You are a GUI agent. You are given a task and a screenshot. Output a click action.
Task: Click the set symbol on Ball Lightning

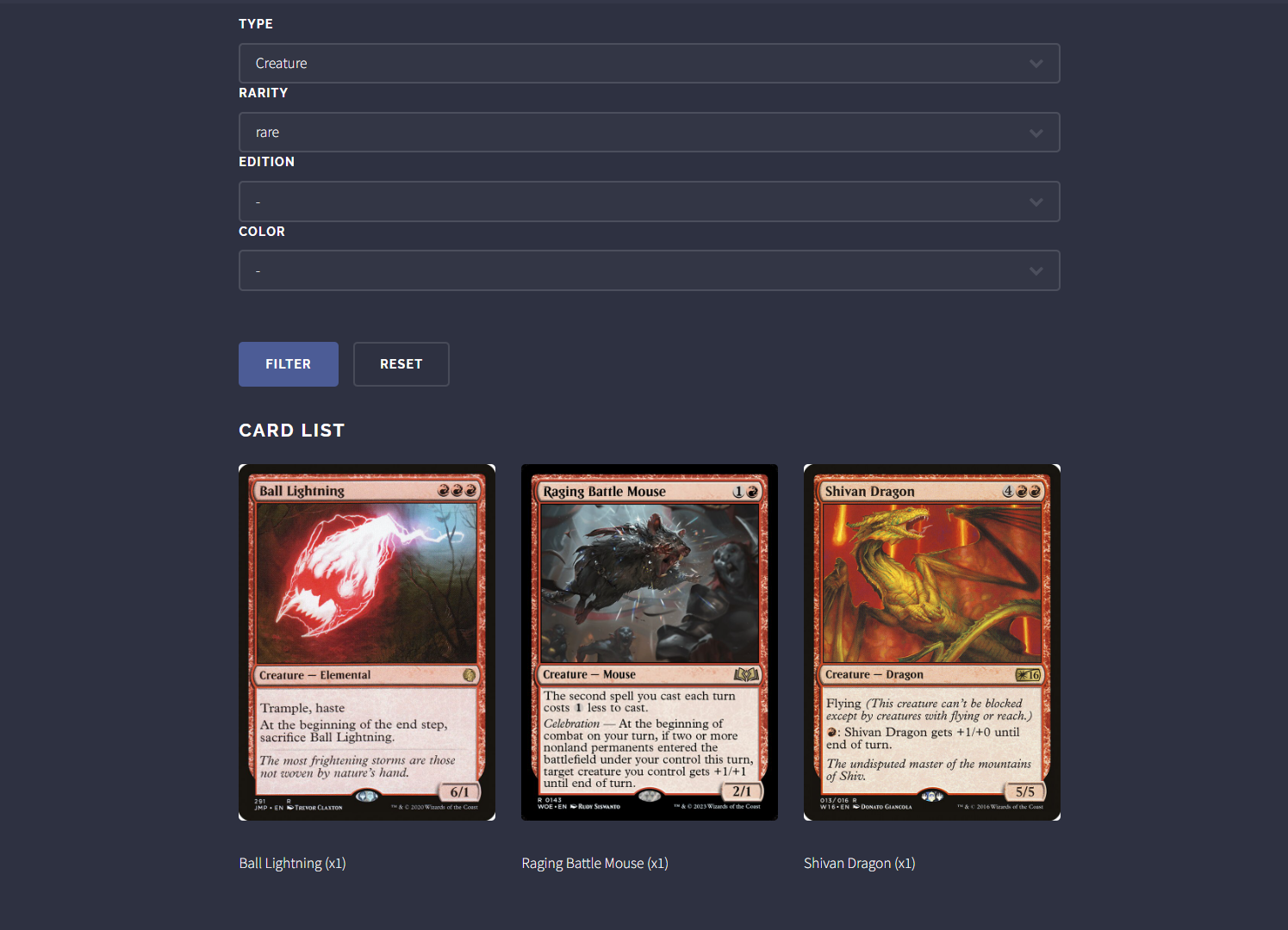[x=469, y=675]
